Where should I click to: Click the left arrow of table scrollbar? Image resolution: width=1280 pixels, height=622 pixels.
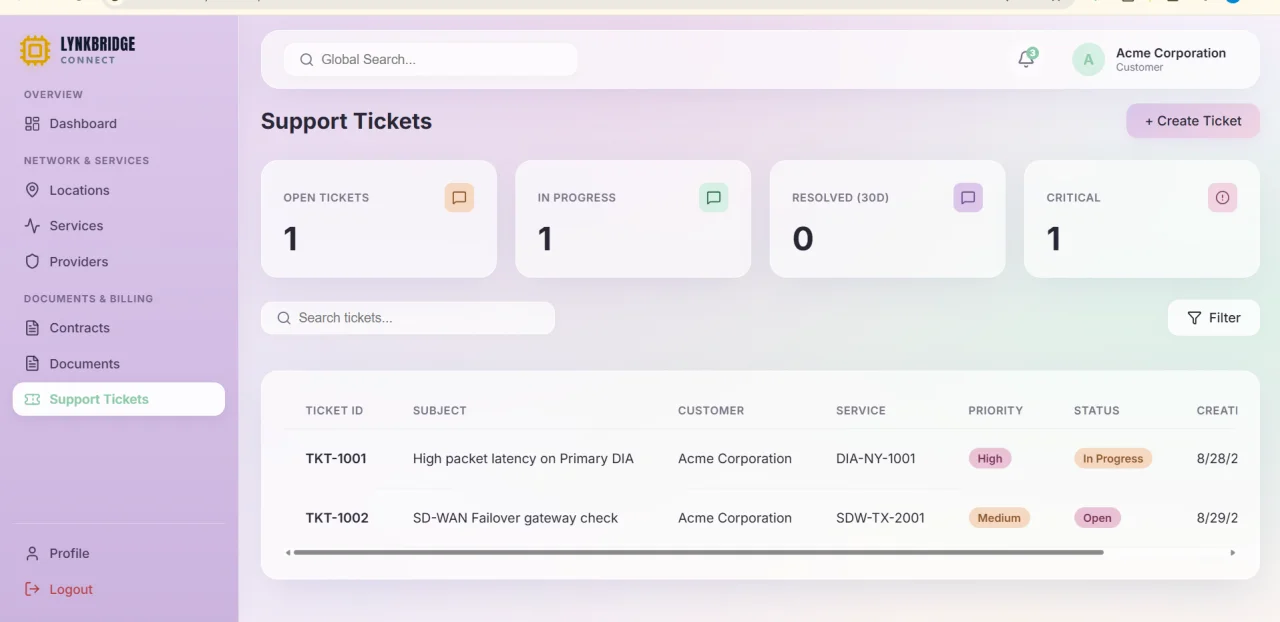pos(288,552)
